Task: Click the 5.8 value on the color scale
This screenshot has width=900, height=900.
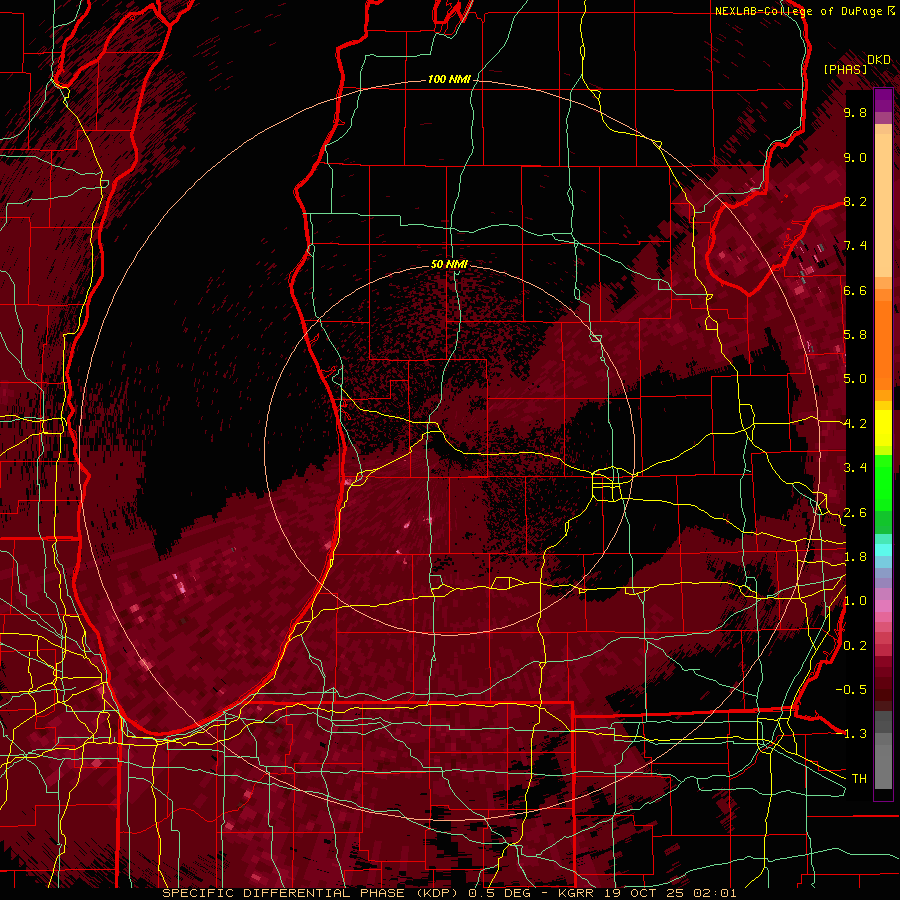Action: (x=855, y=335)
